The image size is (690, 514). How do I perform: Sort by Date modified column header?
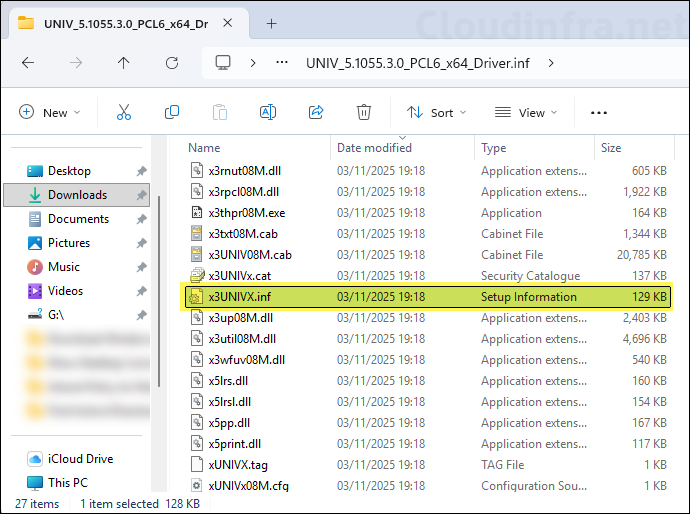pyautogui.click(x=374, y=148)
